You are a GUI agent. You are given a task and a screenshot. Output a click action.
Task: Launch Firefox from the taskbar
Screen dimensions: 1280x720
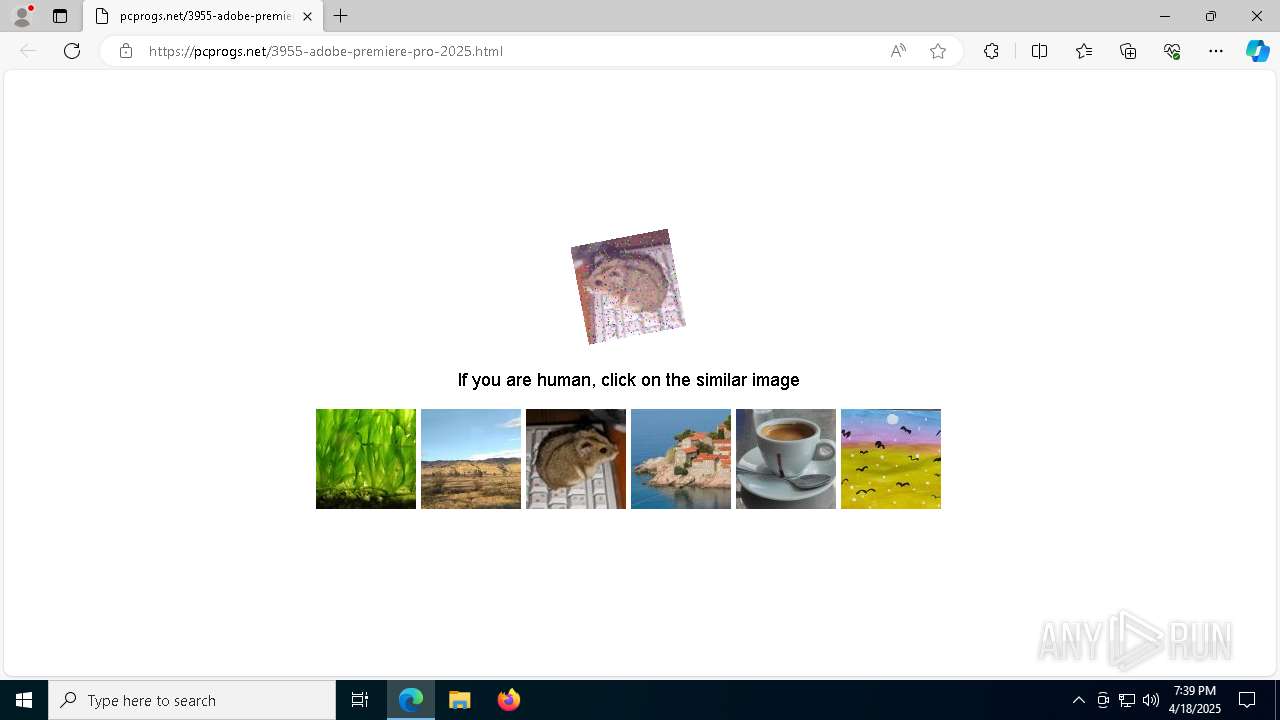(508, 700)
